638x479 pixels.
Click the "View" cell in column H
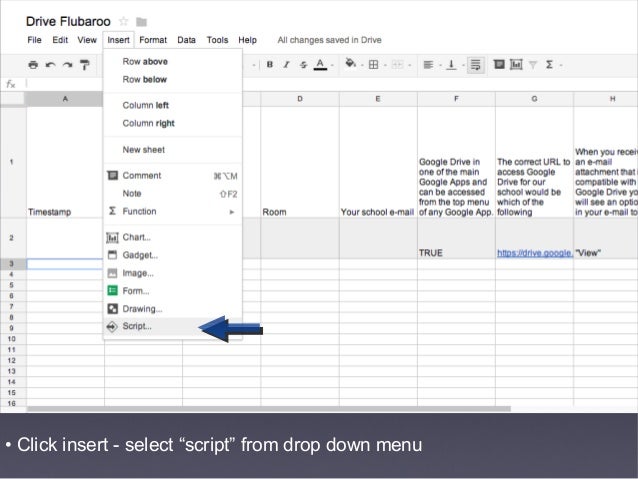pyautogui.click(x=606, y=238)
